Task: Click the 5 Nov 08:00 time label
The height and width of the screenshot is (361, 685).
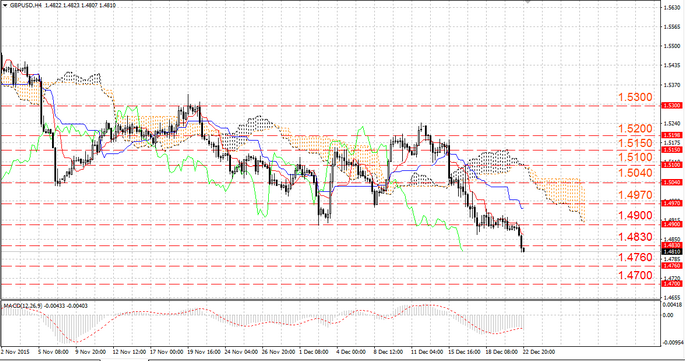Action: (53, 352)
